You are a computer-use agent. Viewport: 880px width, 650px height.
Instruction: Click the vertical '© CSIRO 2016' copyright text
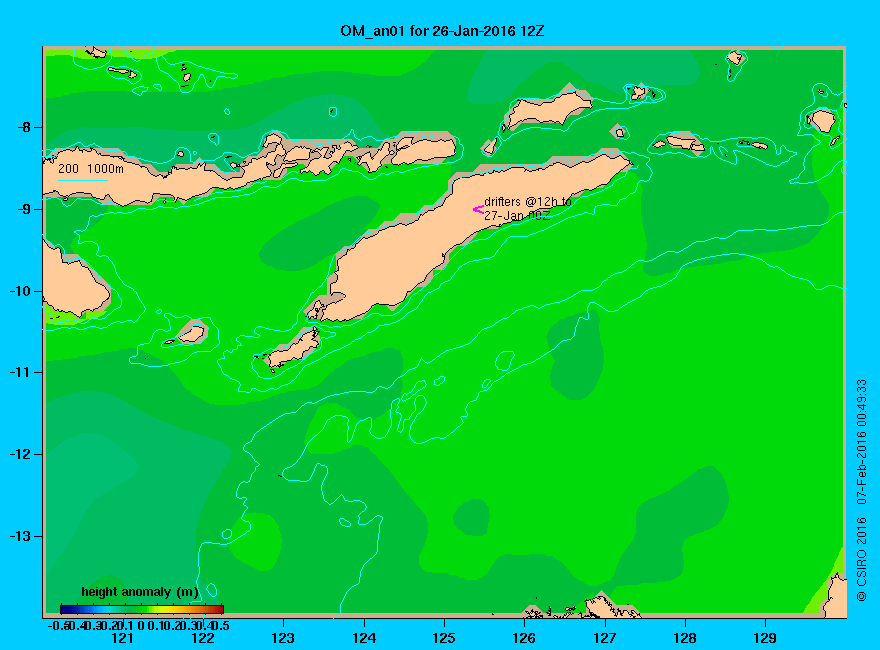coord(861,559)
